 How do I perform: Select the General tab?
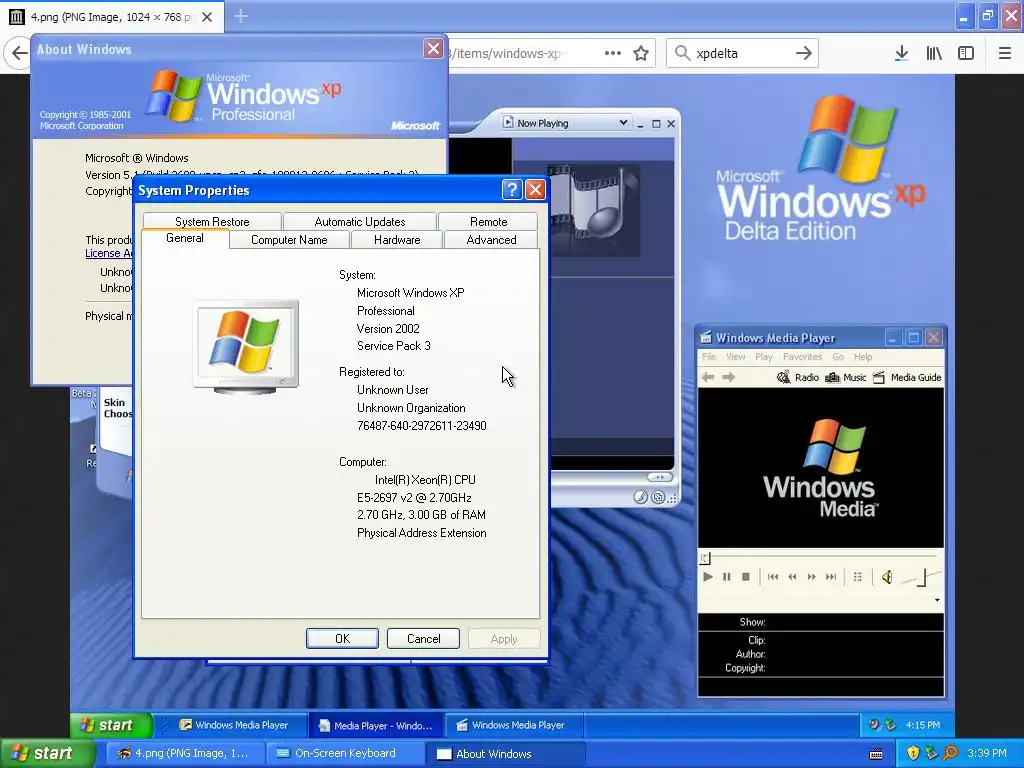point(185,238)
